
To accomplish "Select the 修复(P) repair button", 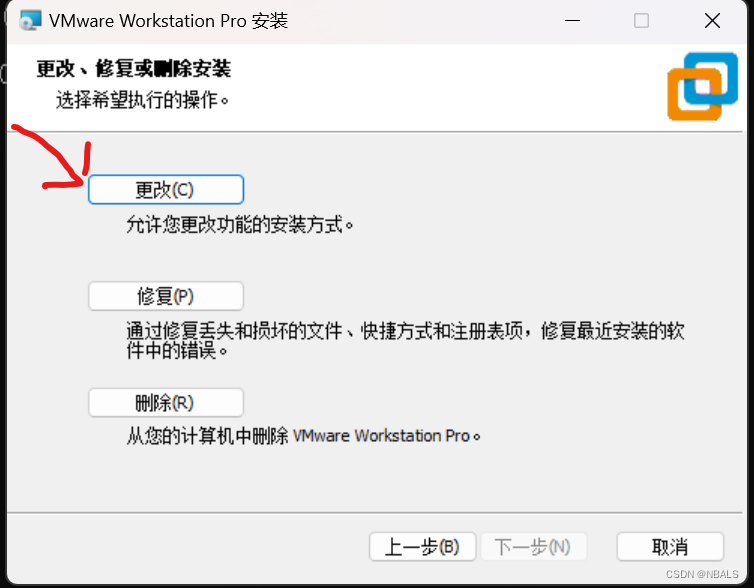I will [166, 296].
